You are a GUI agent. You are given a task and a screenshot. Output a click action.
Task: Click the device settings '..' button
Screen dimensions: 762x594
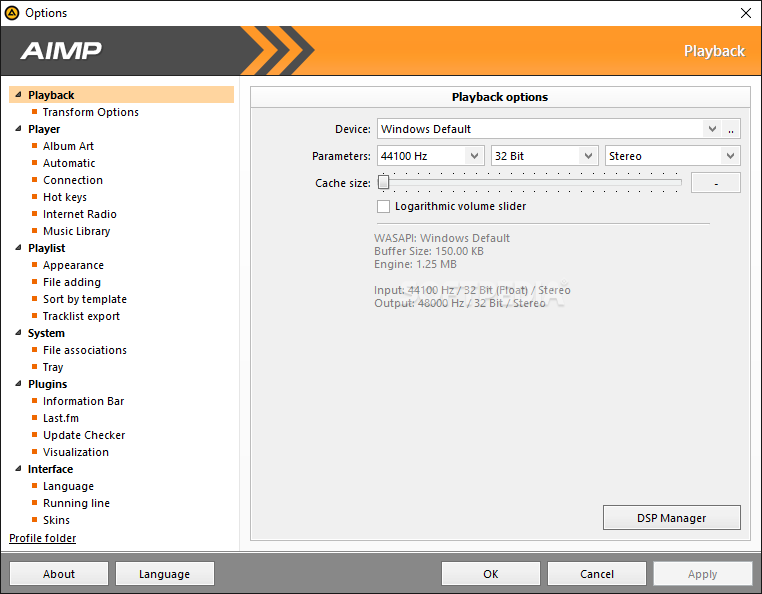(x=731, y=129)
